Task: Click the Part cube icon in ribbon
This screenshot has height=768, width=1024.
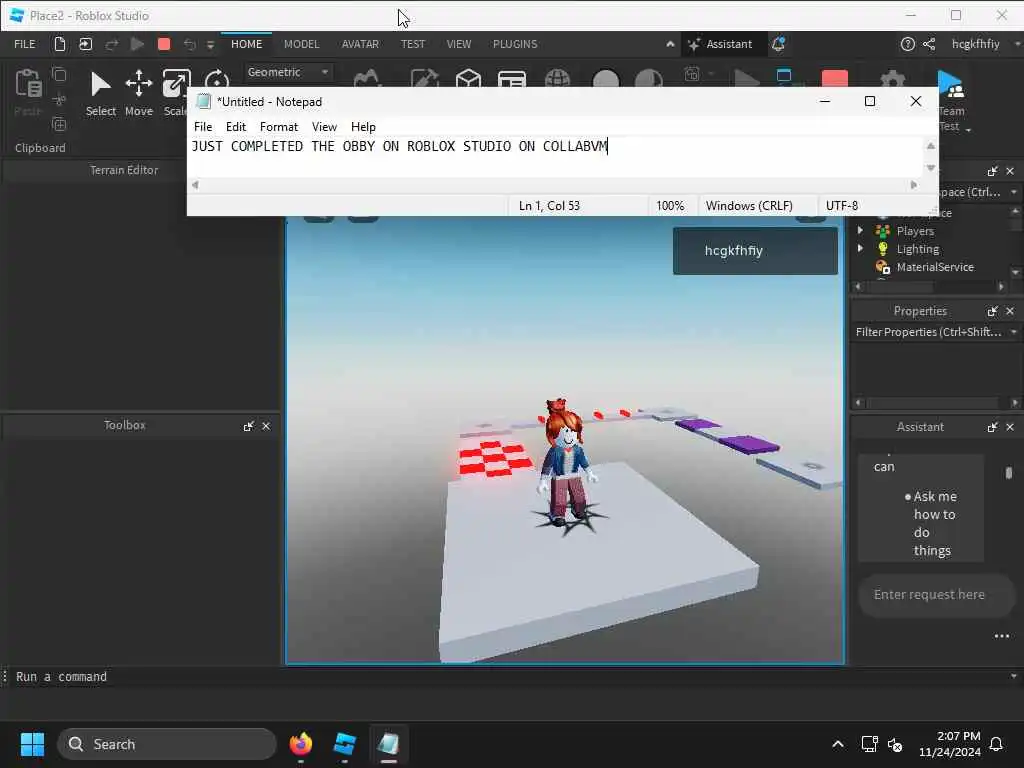Action: pos(468,78)
